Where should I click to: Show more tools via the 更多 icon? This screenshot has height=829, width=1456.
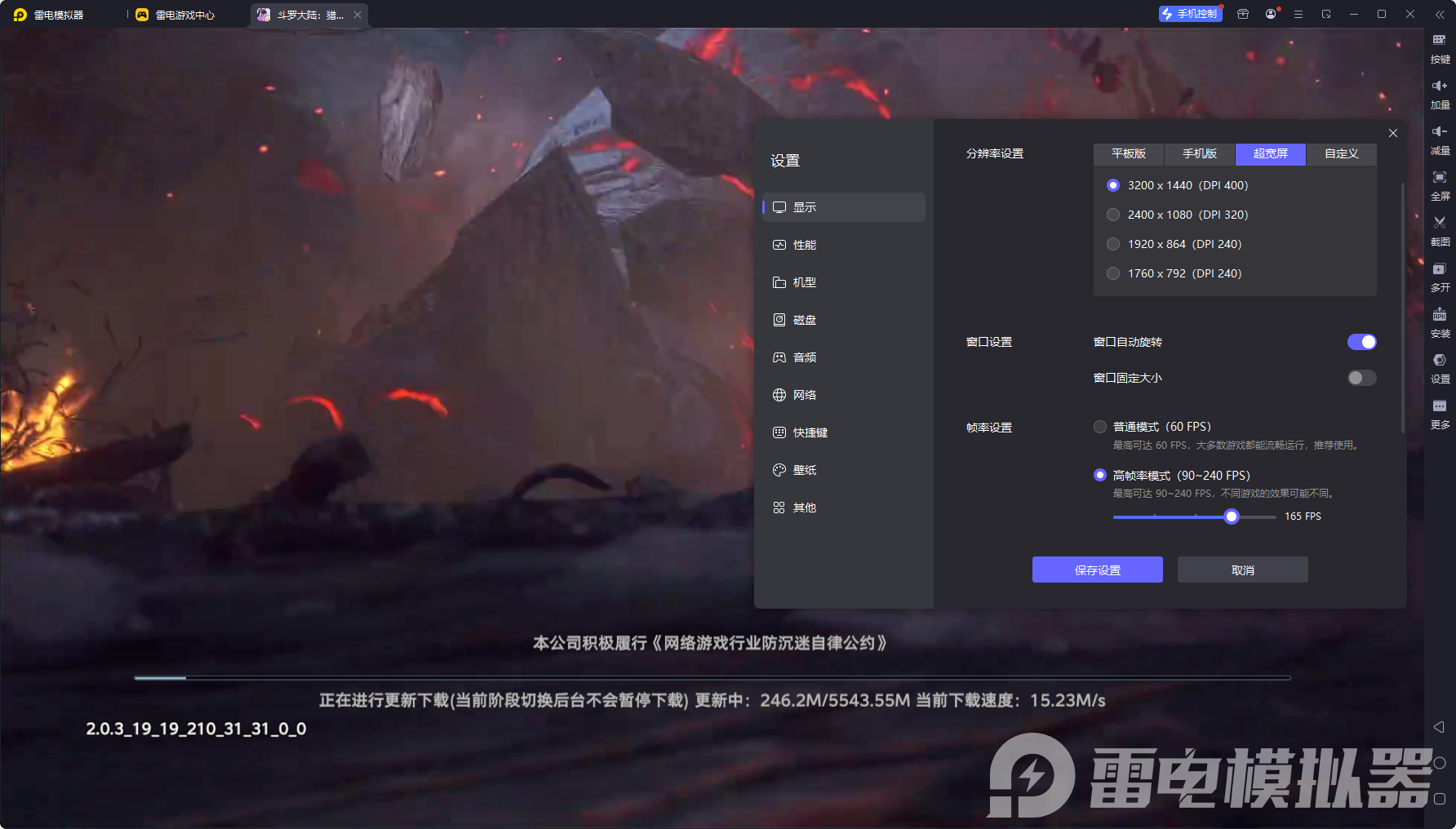tap(1440, 414)
